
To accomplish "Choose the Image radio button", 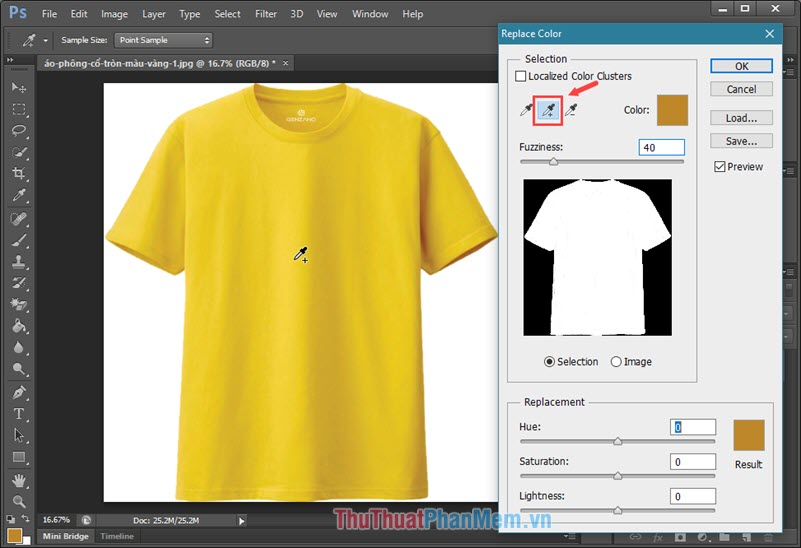I will 616,362.
